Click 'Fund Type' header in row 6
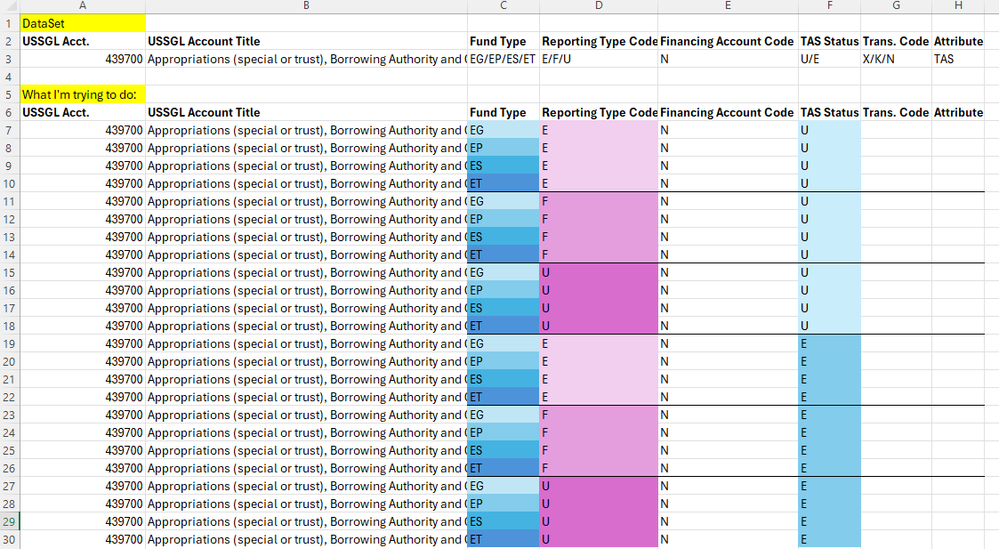This screenshot has width=999, height=549. (x=503, y=113)
